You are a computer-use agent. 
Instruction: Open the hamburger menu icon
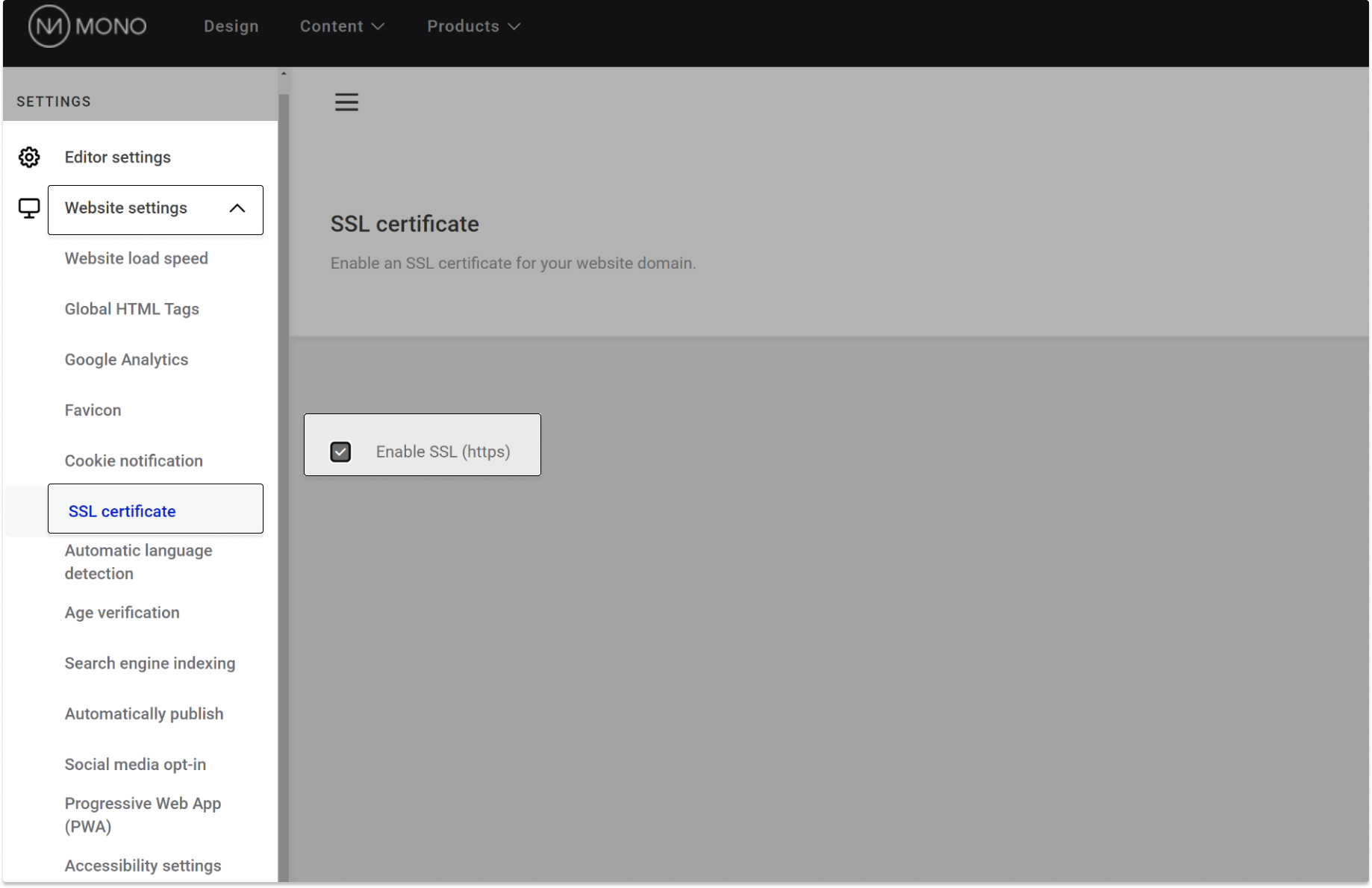tap(346, 102)
